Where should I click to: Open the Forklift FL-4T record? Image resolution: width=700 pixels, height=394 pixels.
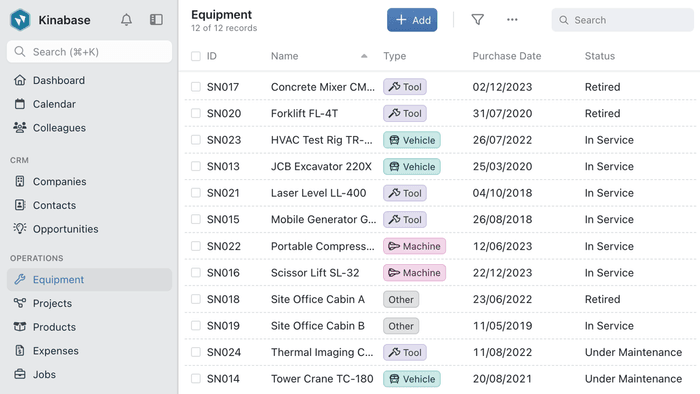point(304,113)
